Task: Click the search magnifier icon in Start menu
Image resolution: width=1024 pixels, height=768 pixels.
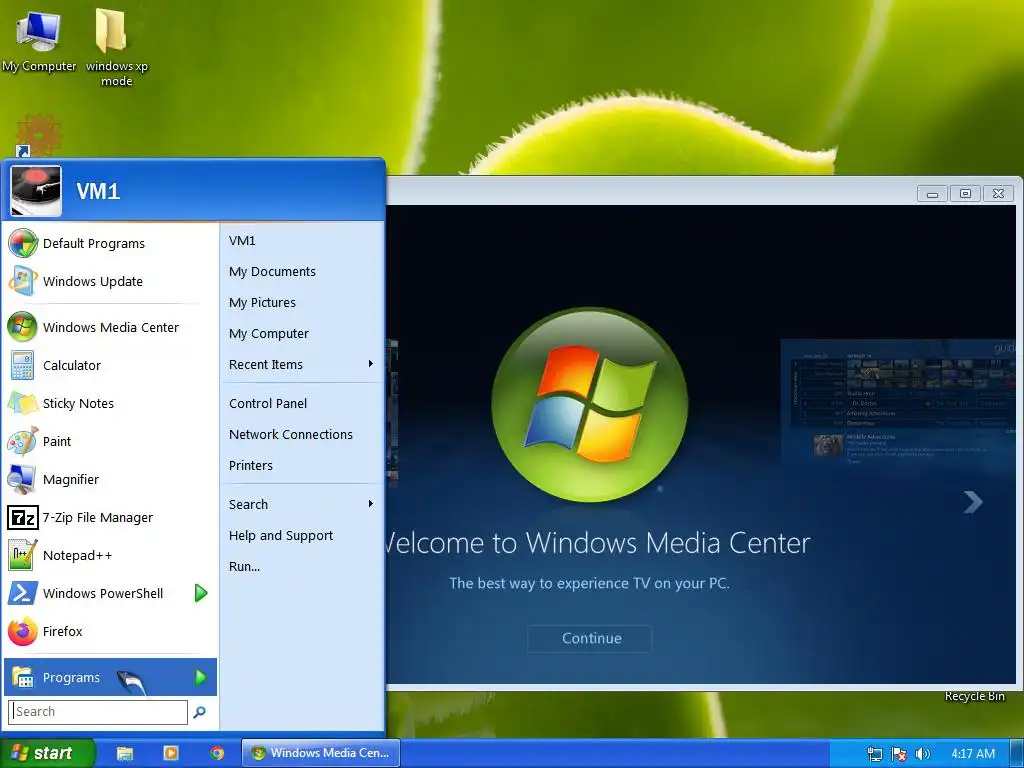Action: (x=199, y=712)
